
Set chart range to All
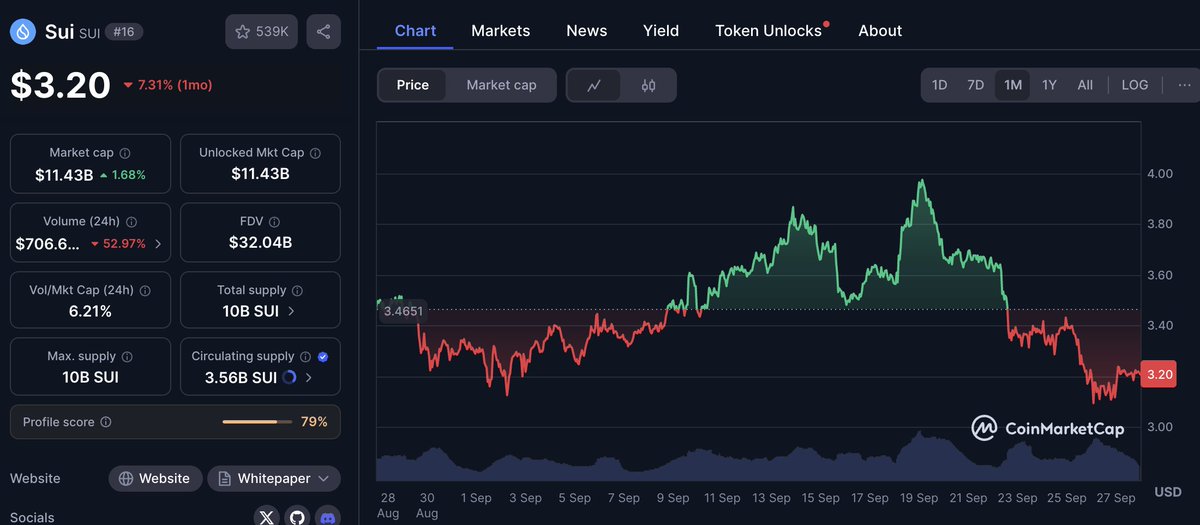coord(1085,85)
